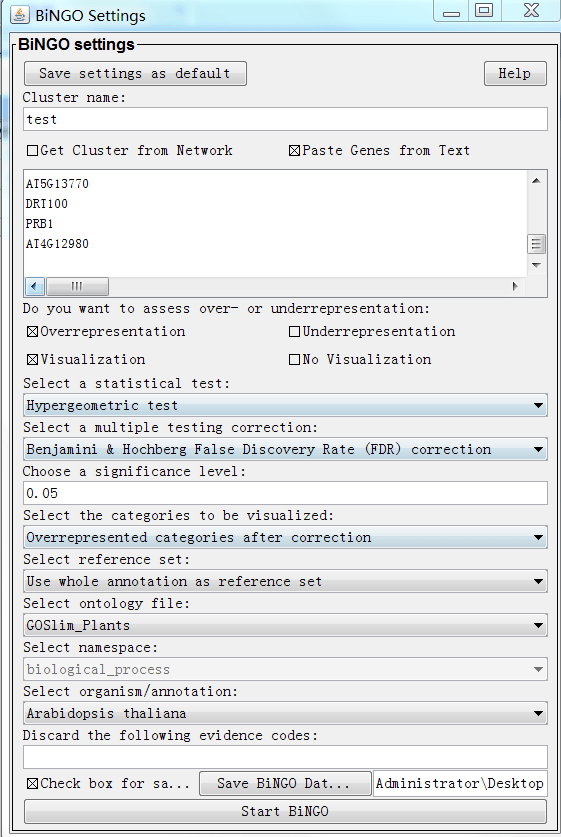The height and width of the screenshot is (837, 561).
Task: Click the significance level field showing 0.05
Action: point(286,493)
